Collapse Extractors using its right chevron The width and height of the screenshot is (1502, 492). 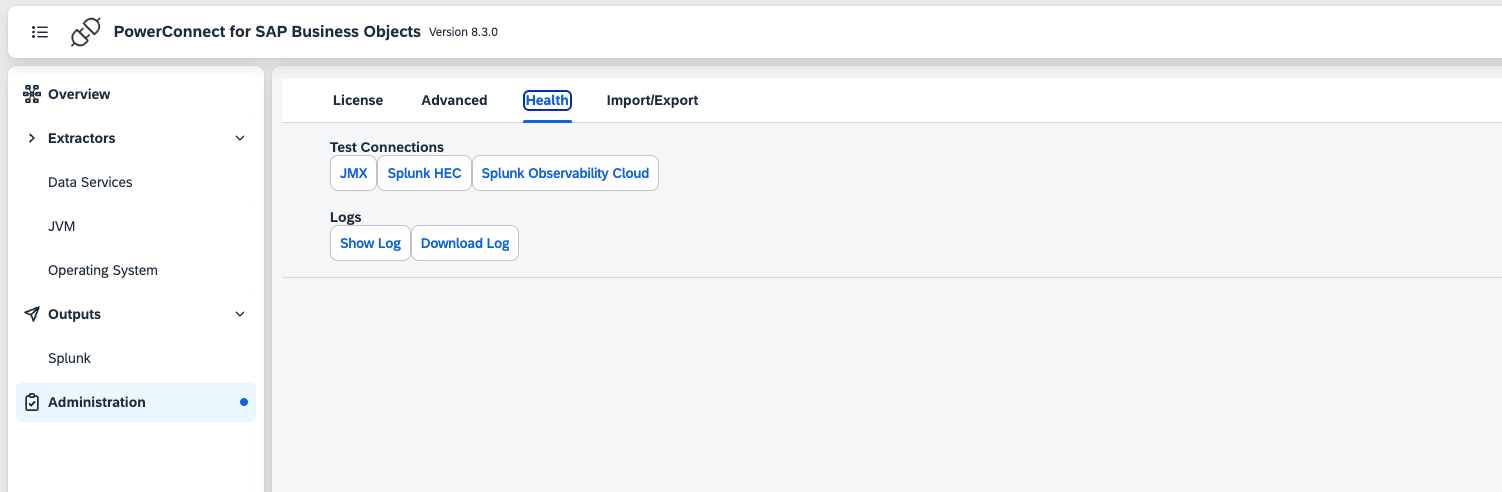(x=240, y=138)
